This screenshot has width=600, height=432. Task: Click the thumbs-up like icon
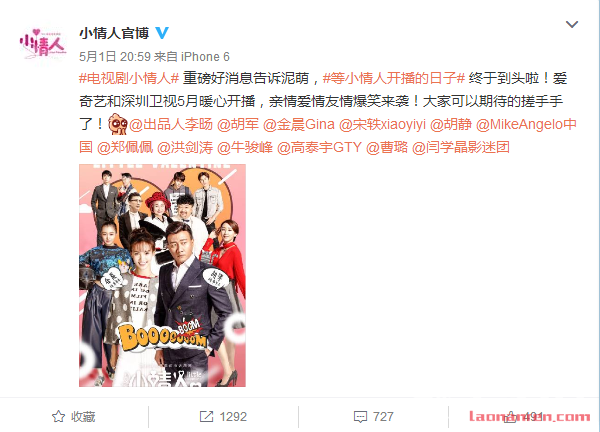[510, 416]
